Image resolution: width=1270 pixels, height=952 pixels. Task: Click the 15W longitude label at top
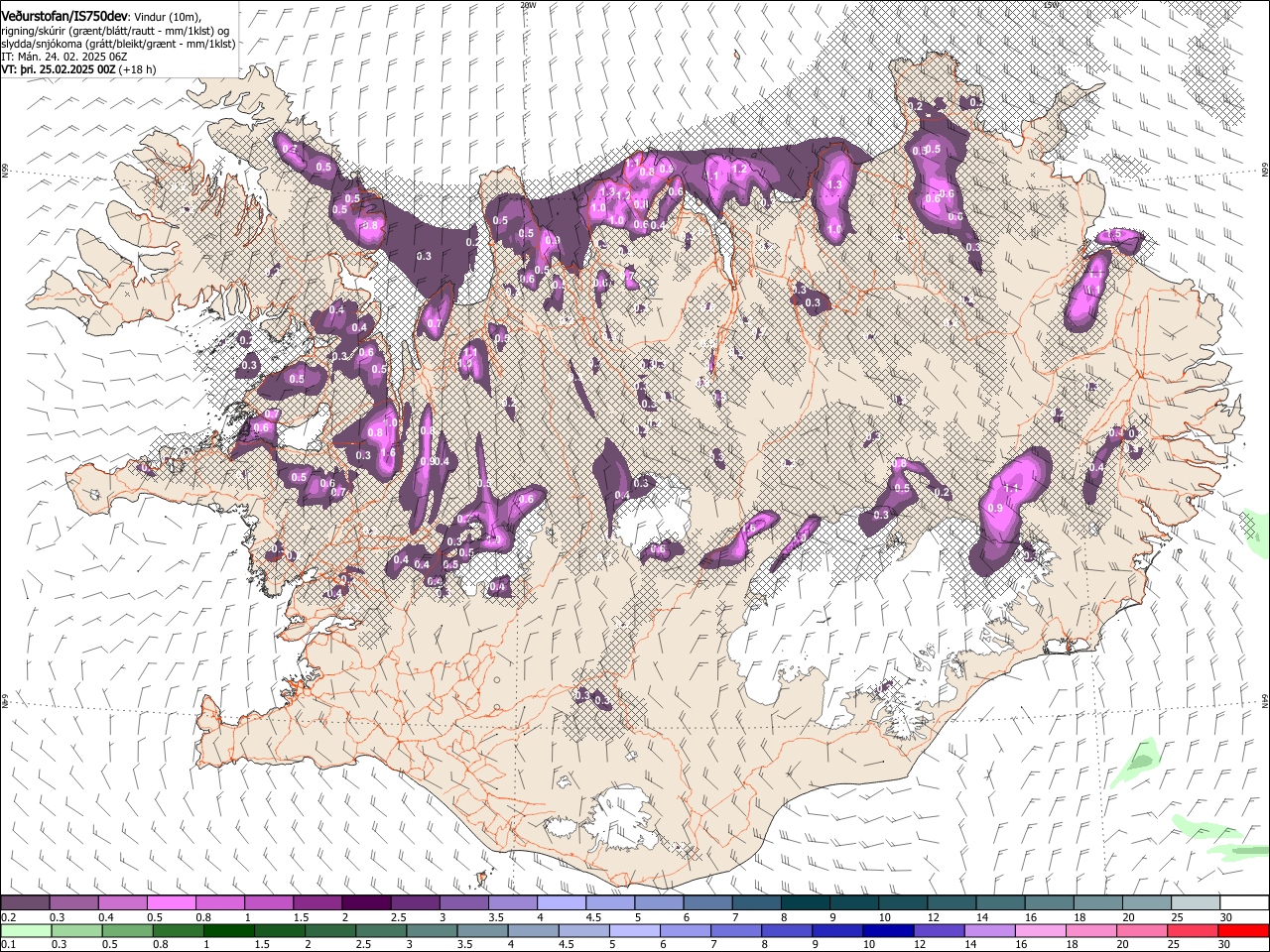pos(1051,5)
